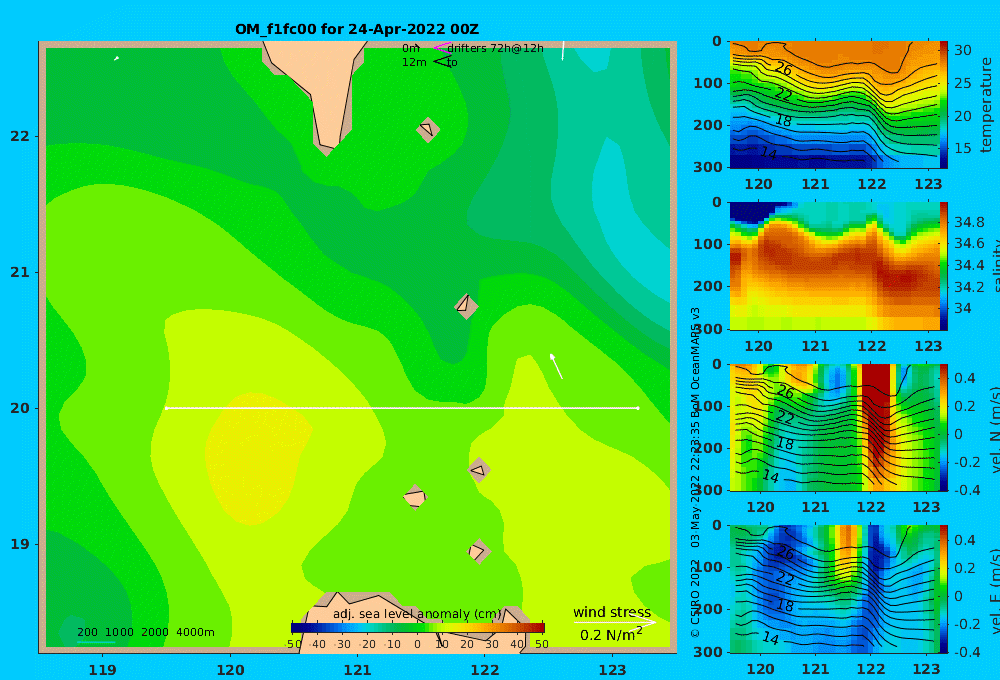Click the 'wind stress' label
The width and height of the screenshot is (1000, 680).
(x=612, y=612)
